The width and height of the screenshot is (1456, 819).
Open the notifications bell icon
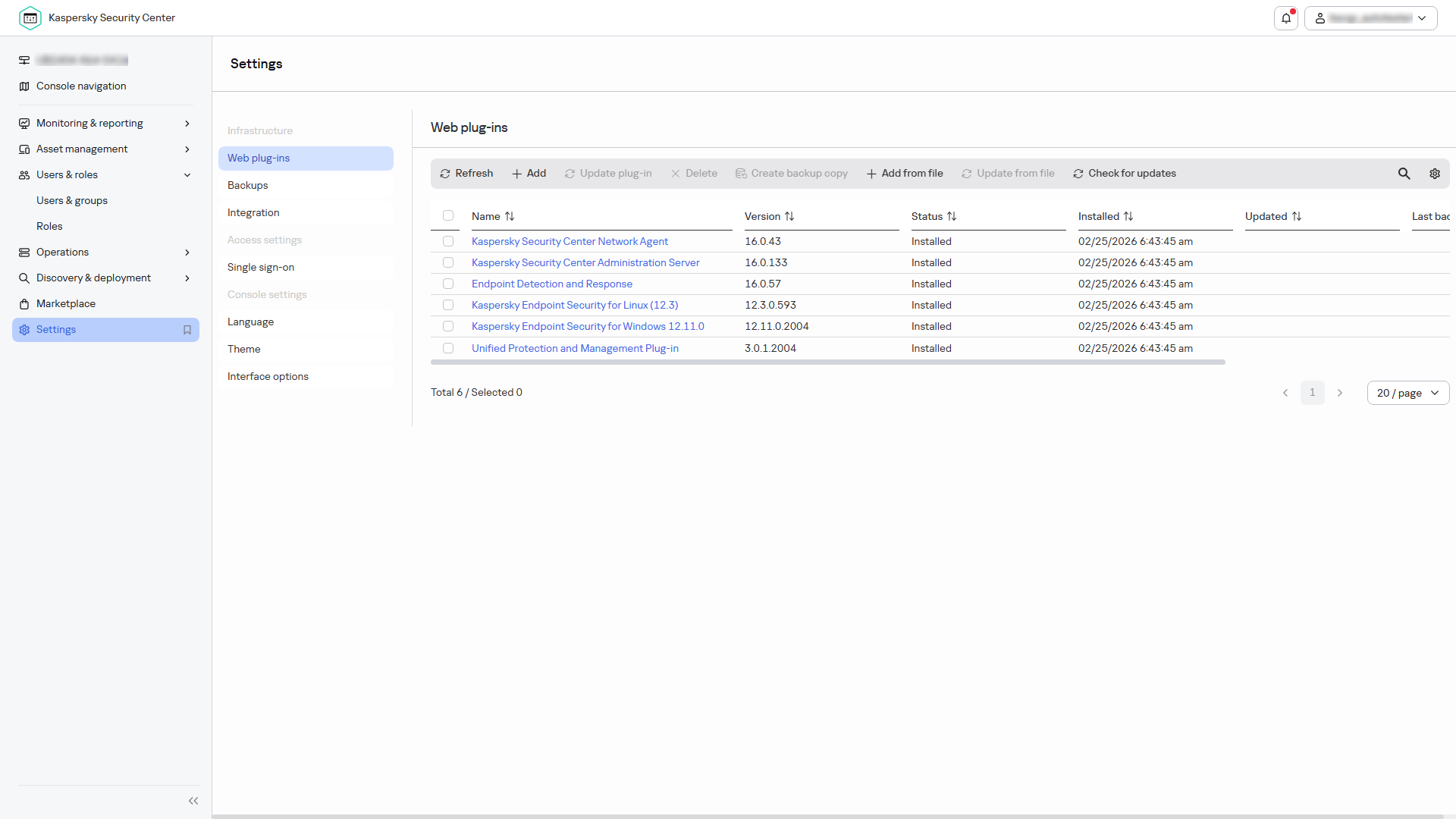(x=1286, y=18)
